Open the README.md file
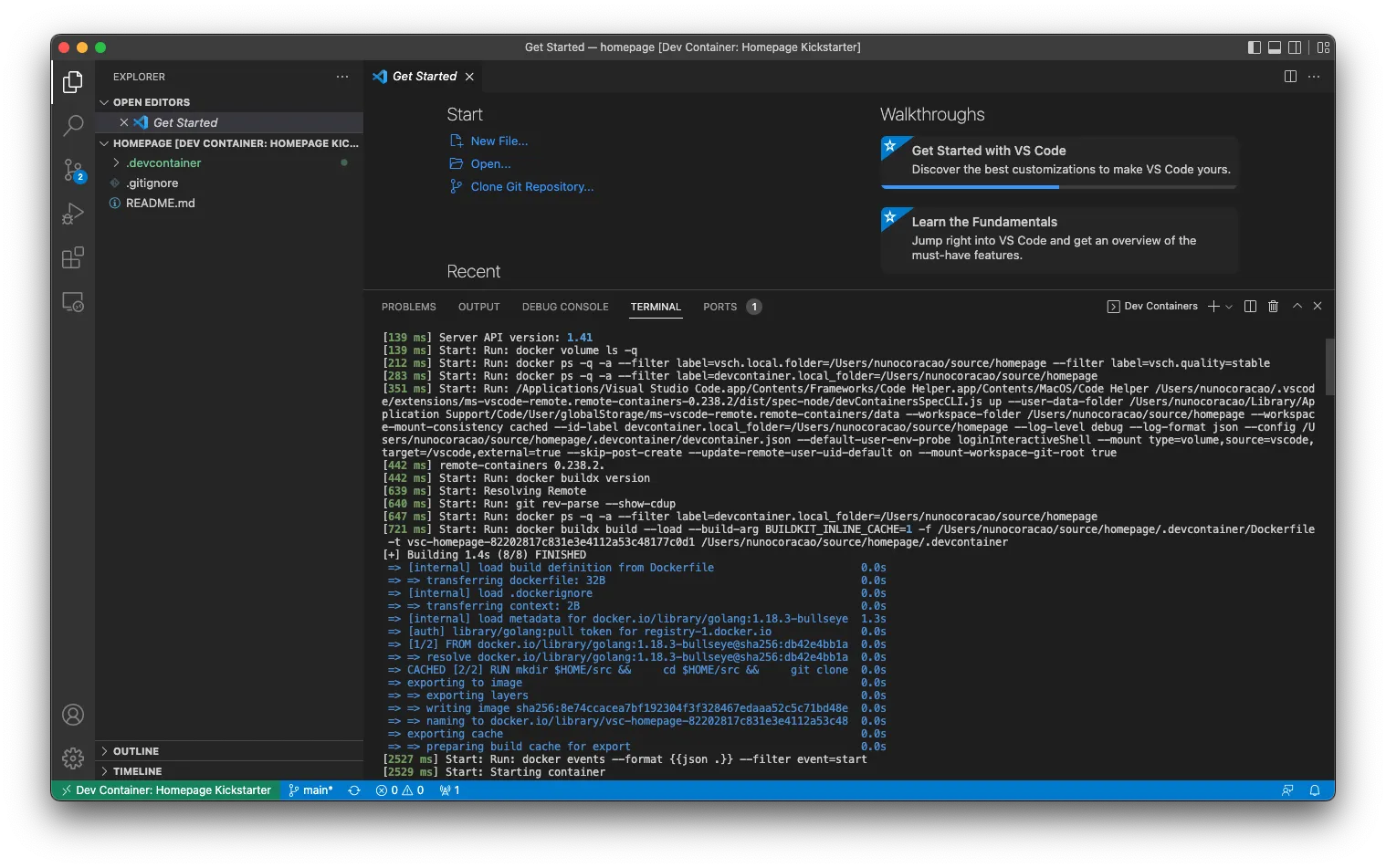This screenshot has height=868, width=1386. click(x=229, y=204)
